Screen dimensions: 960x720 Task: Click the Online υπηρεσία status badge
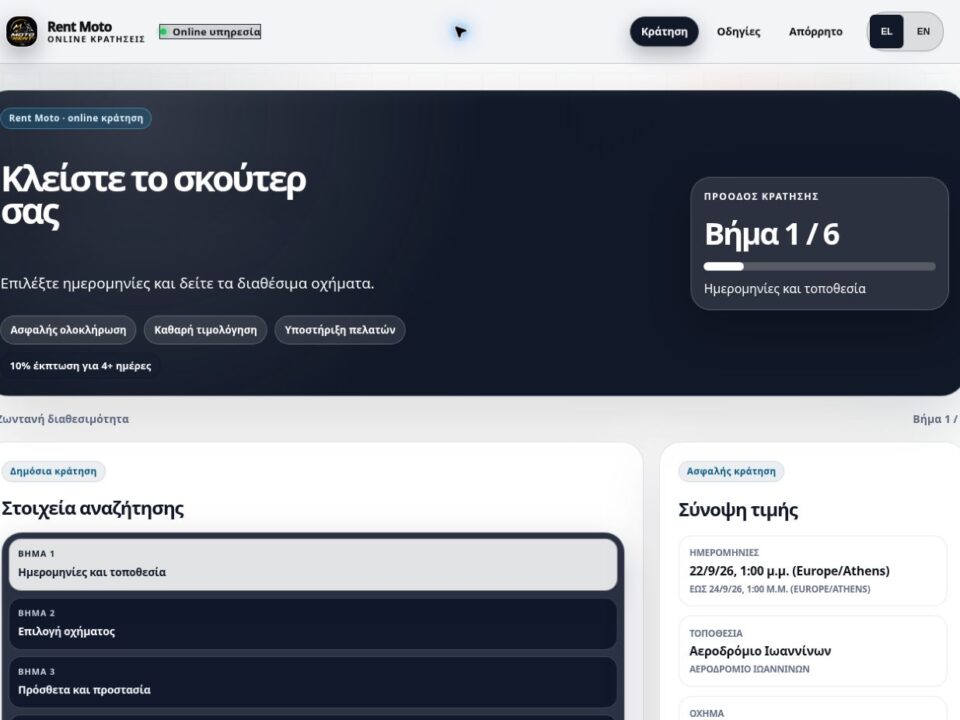coord(210,31)
